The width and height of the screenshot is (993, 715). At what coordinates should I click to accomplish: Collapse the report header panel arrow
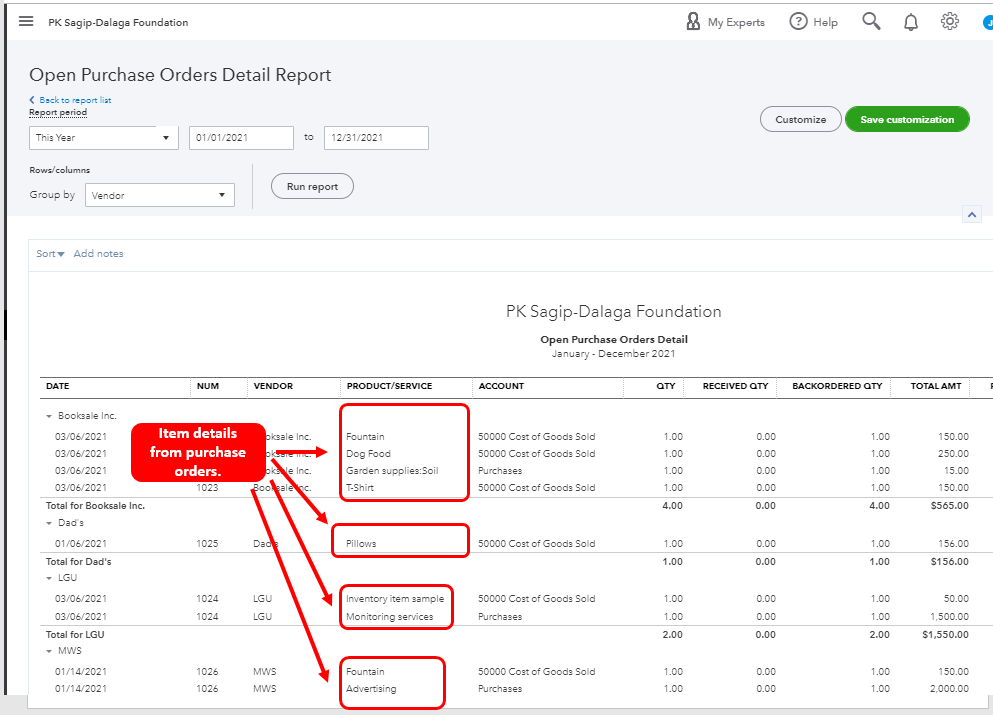click(971, 215)
